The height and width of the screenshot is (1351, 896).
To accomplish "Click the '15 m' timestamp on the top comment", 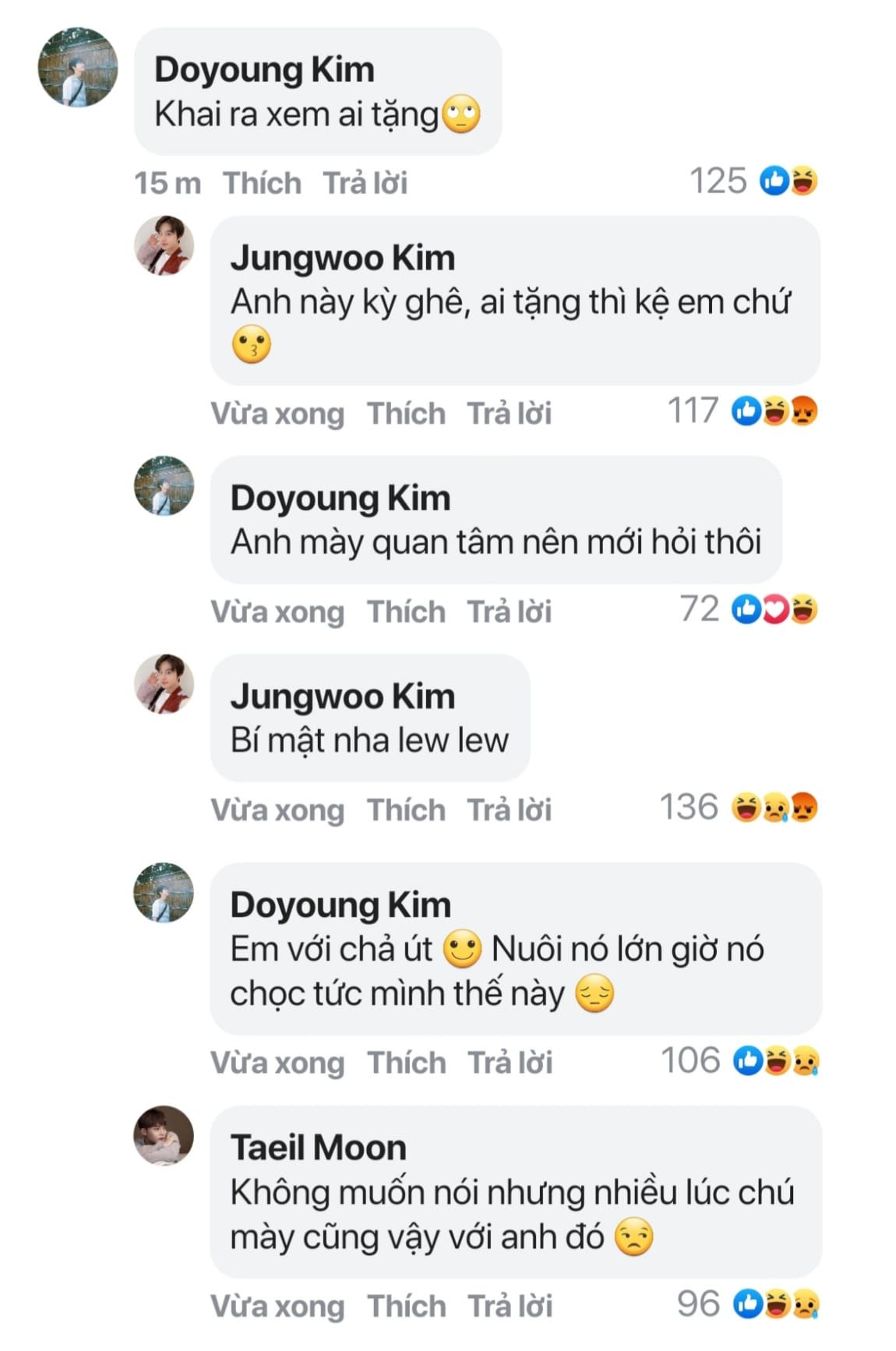I will tap(167, 183).
